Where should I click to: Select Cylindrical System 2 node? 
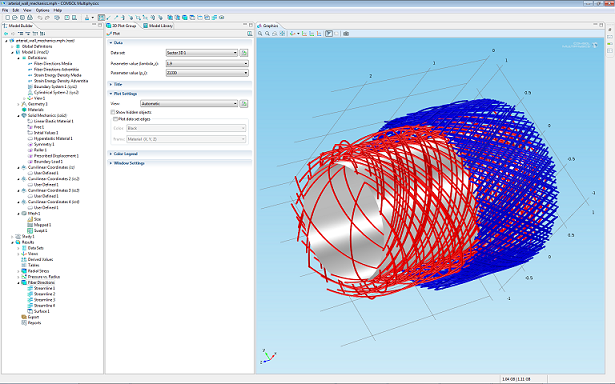point(56,93)
